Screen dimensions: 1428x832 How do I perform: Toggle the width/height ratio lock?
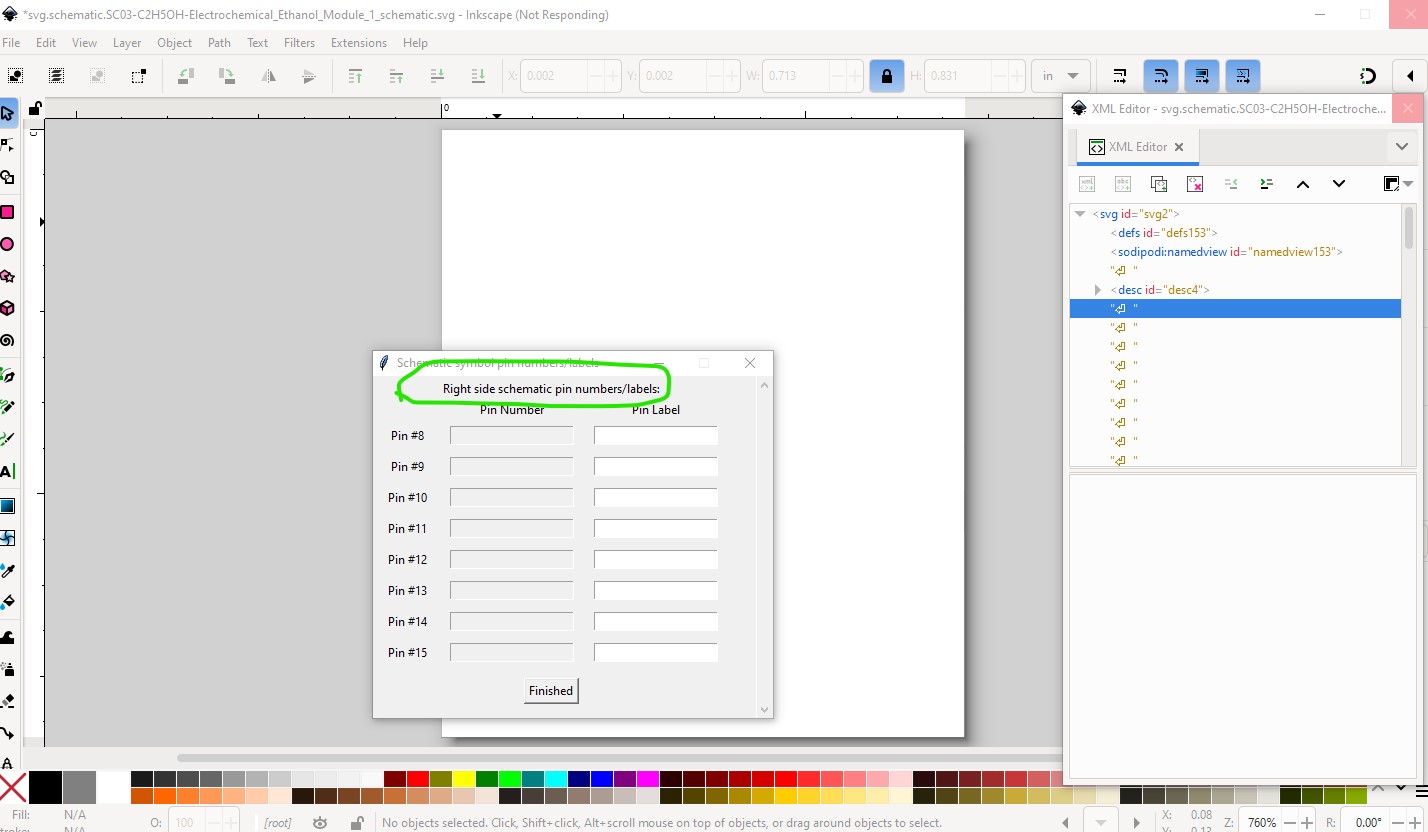tap(886, 76)
